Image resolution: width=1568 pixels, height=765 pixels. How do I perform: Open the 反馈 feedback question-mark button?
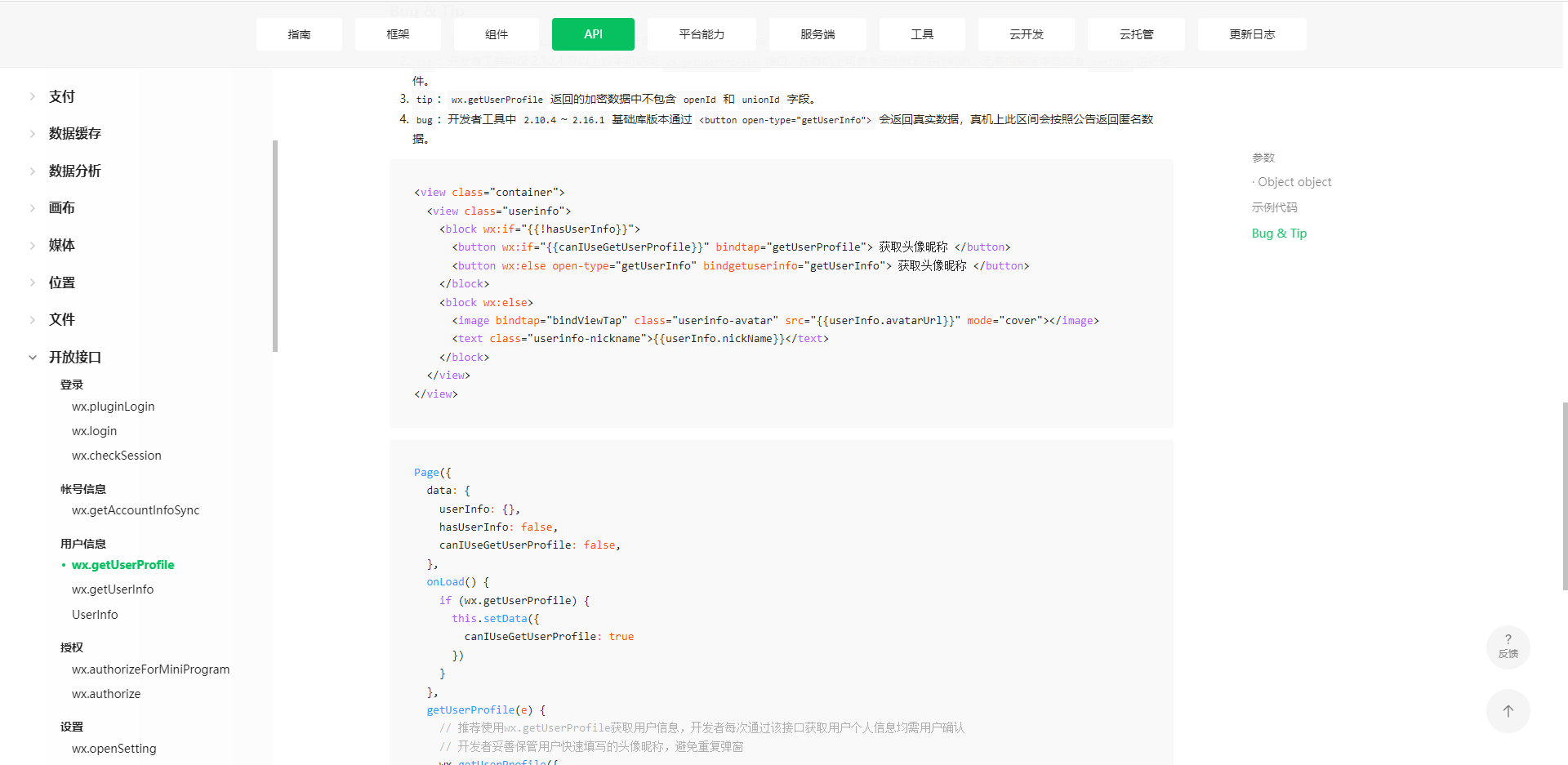coord(1508,647)
